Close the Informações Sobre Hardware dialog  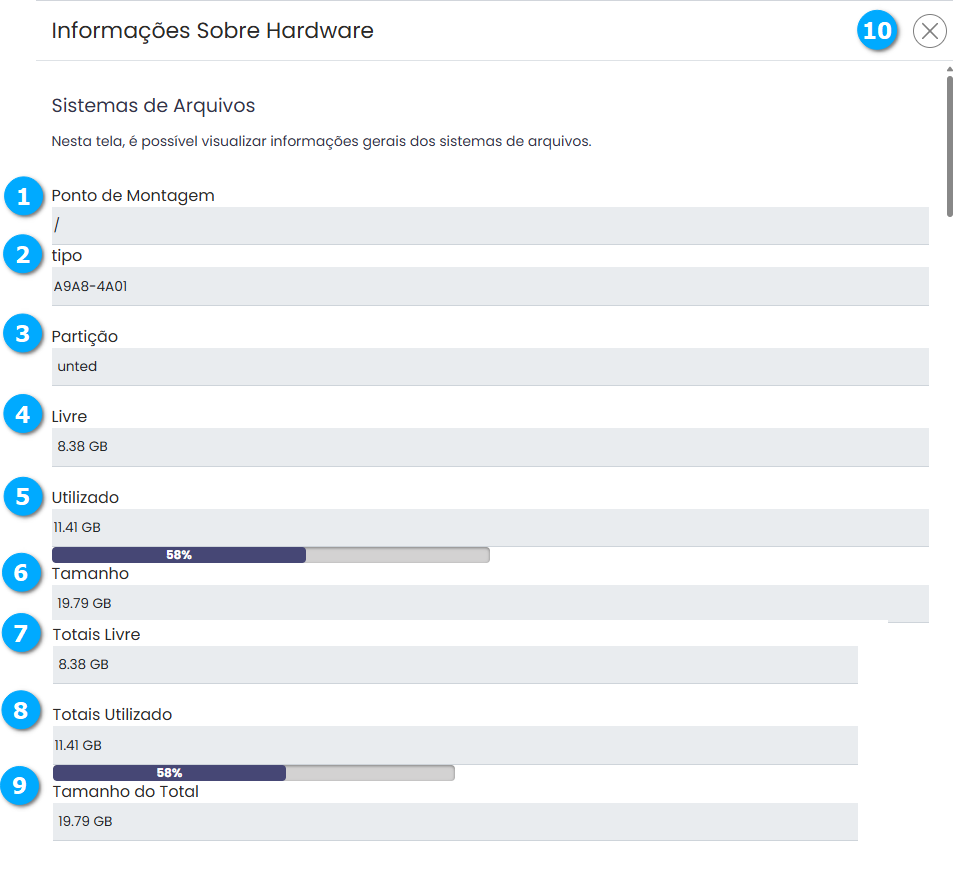929,32
